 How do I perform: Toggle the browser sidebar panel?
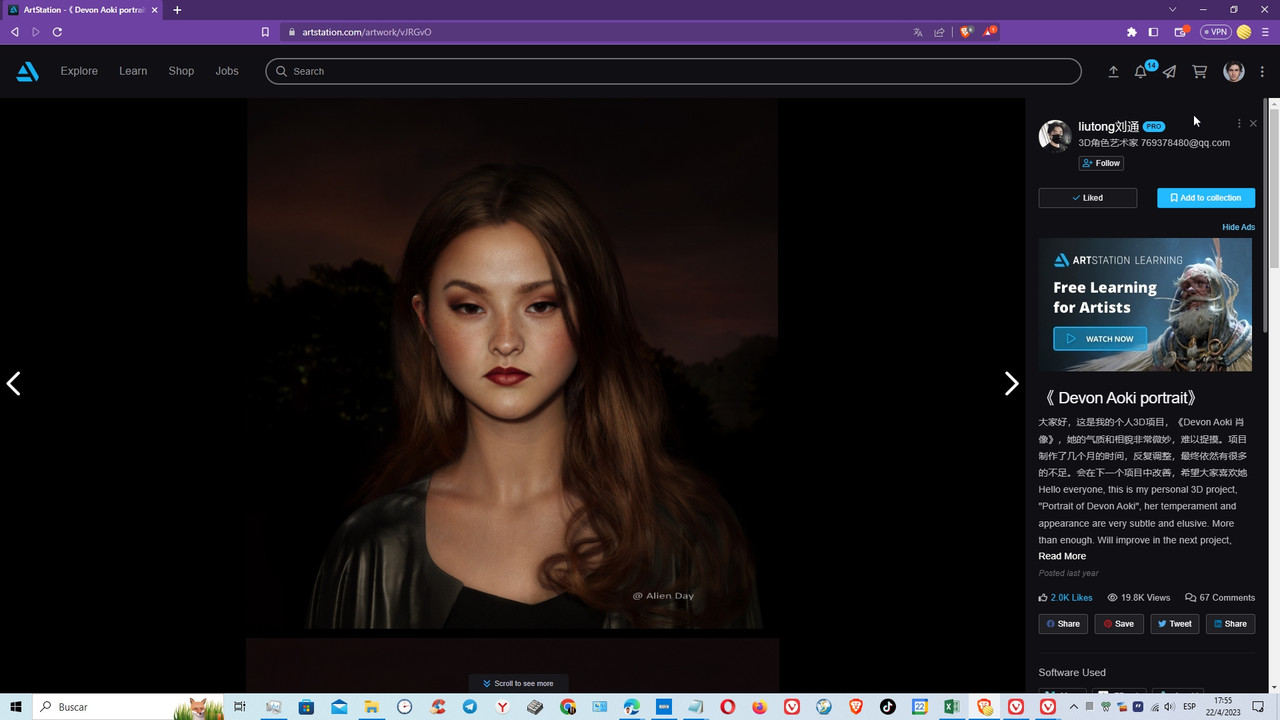[x=1153, y=32]
